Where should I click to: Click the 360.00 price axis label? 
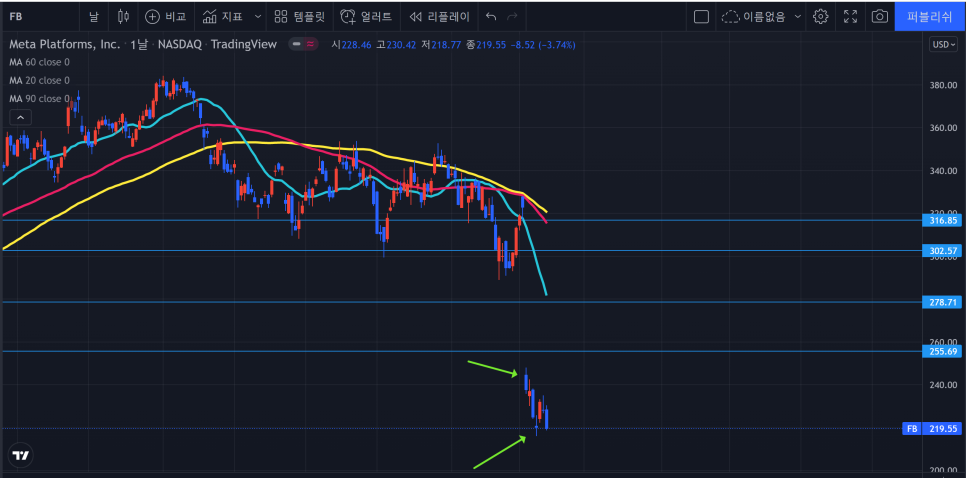[943, 128]
